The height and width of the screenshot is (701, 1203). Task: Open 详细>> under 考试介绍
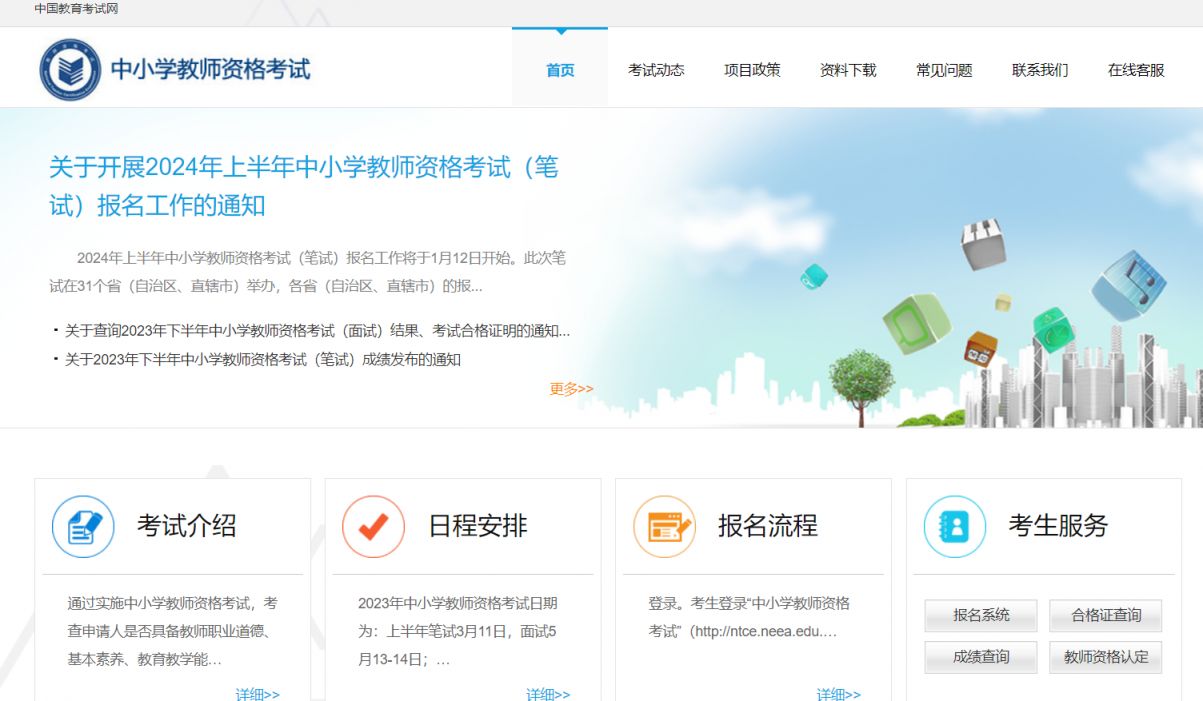point(258,693)
